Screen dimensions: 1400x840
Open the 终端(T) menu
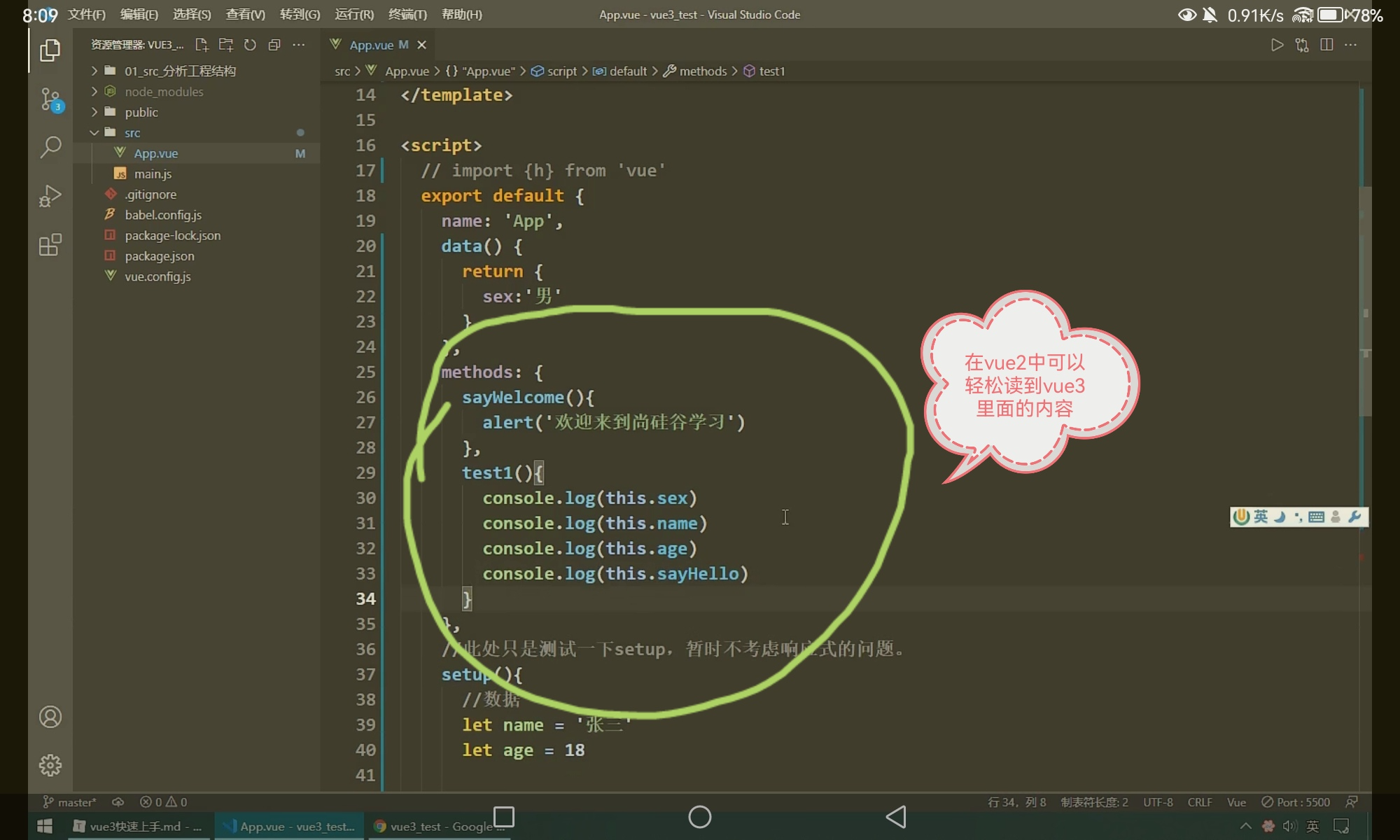click(407, 15)
